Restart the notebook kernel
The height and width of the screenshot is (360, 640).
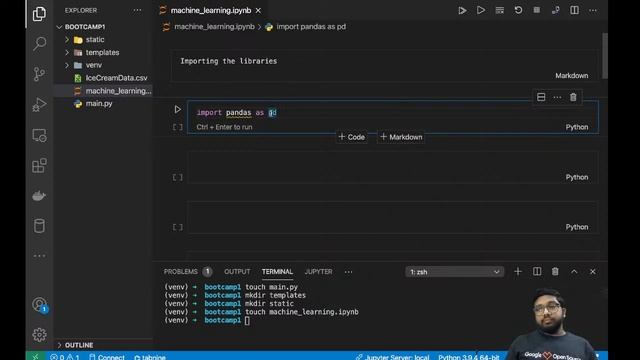pyautogui.click(x=518, y=10)
